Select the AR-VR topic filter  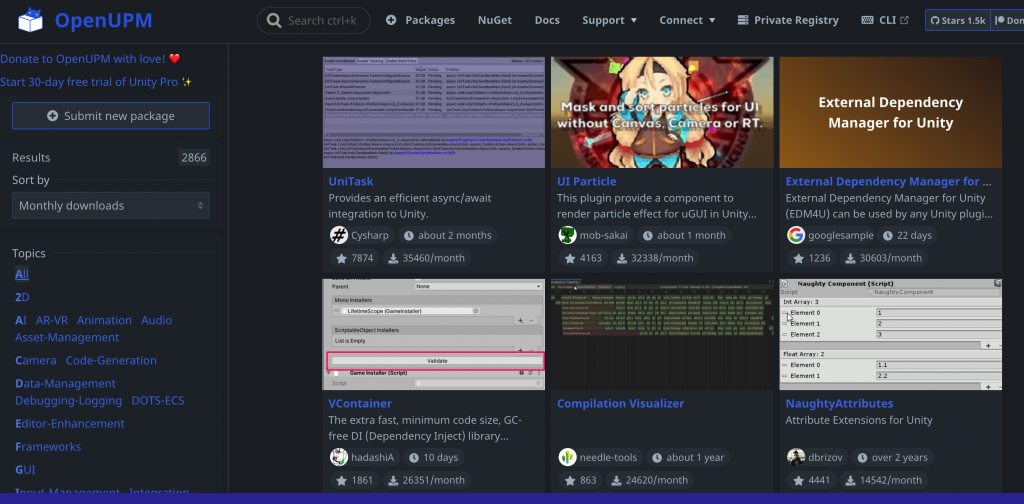coord(52,321)
